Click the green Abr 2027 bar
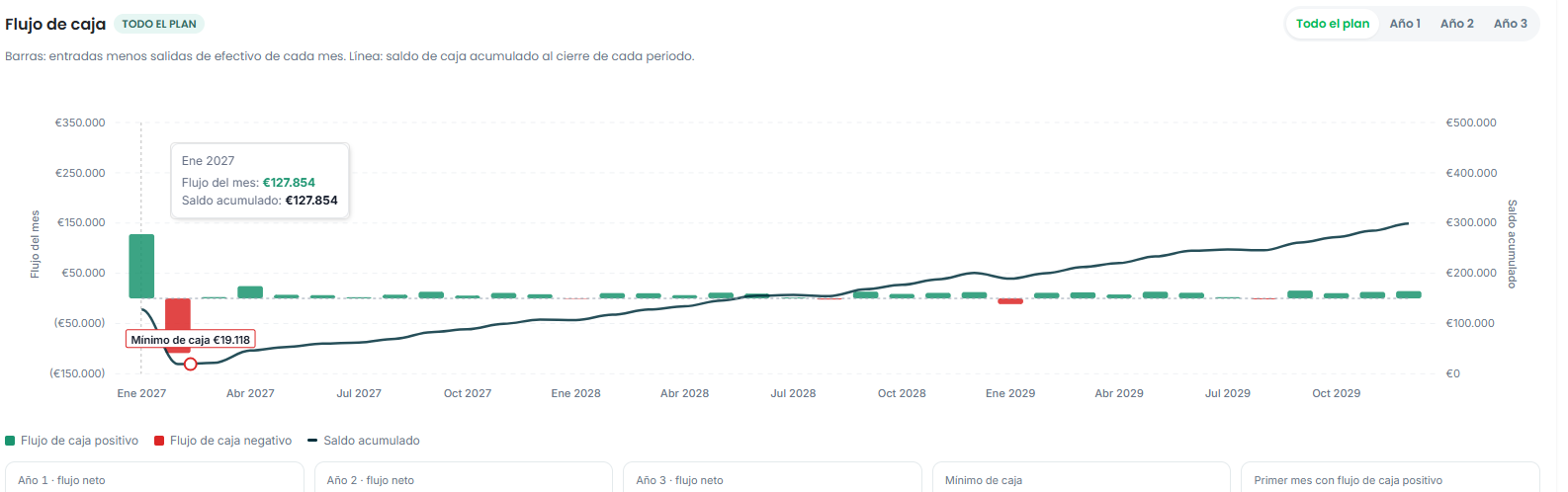This screenshot has width=1568, height=492. pos(250,292)
